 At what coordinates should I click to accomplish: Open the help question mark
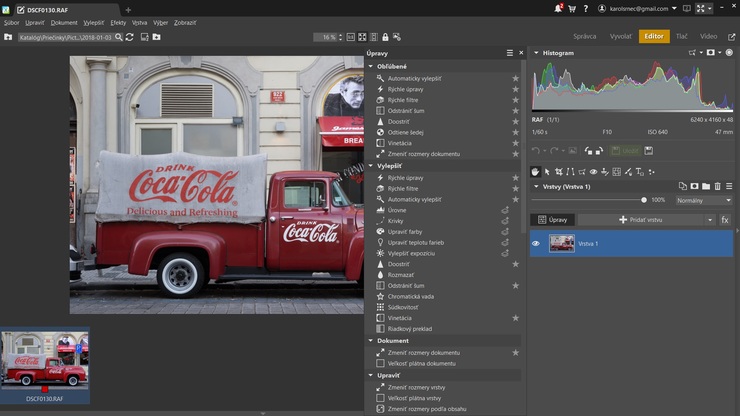[586, 8]
